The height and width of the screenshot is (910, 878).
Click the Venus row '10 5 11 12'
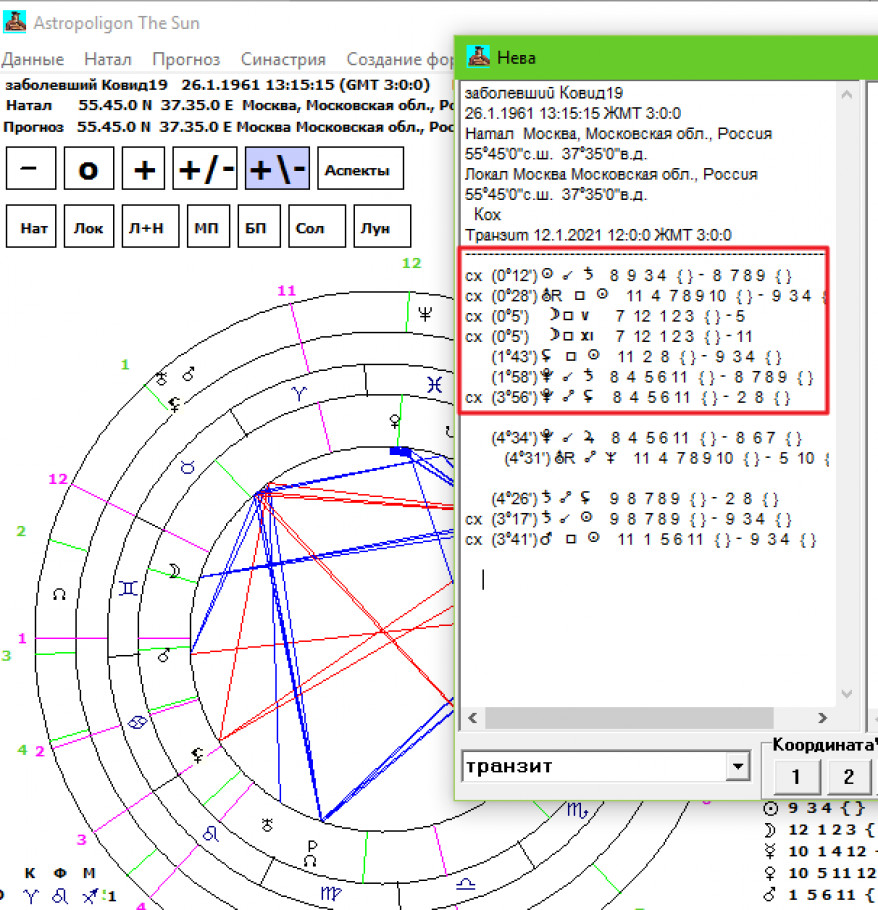coord(819,873)
